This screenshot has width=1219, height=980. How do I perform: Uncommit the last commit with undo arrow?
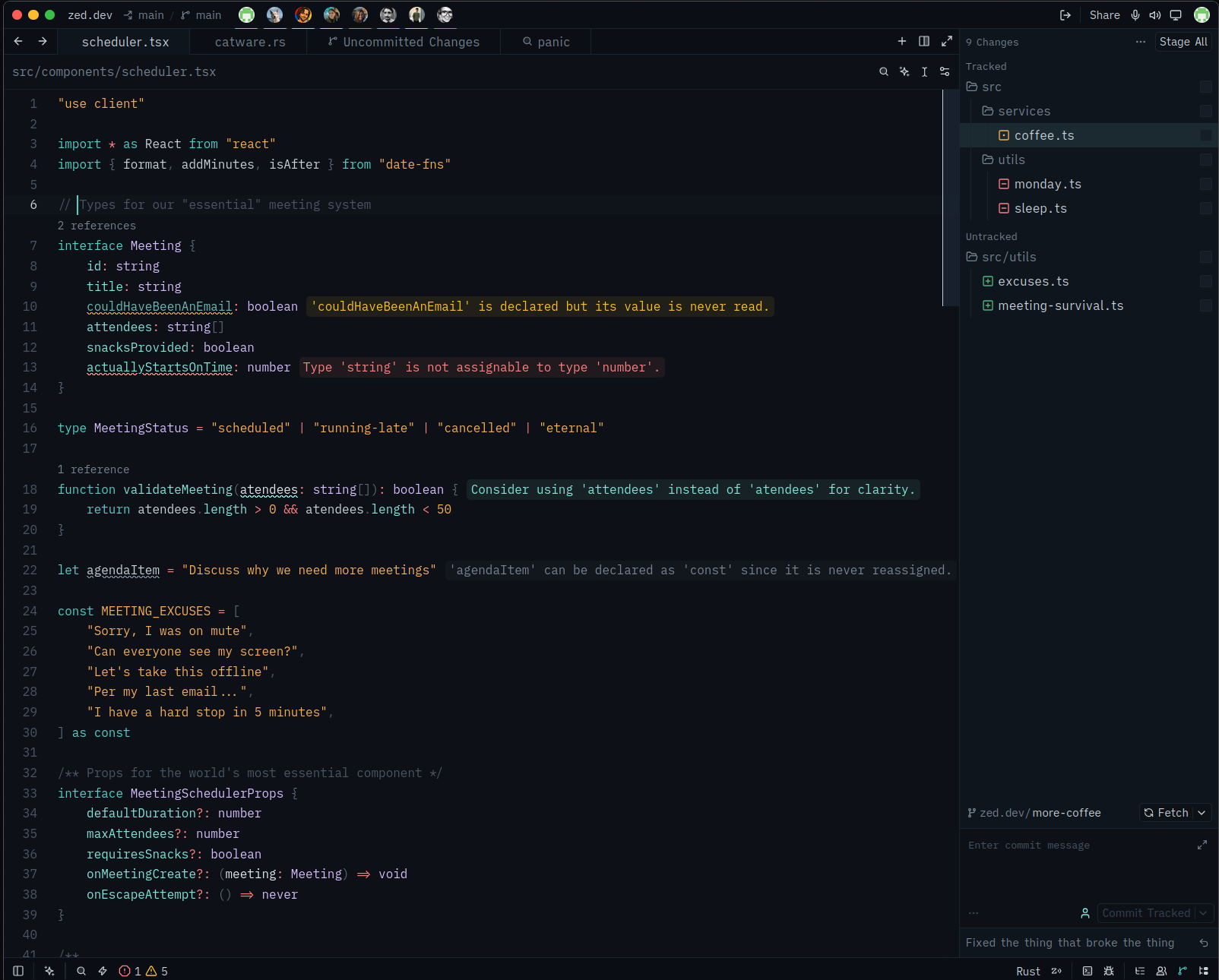[1204, 943]
